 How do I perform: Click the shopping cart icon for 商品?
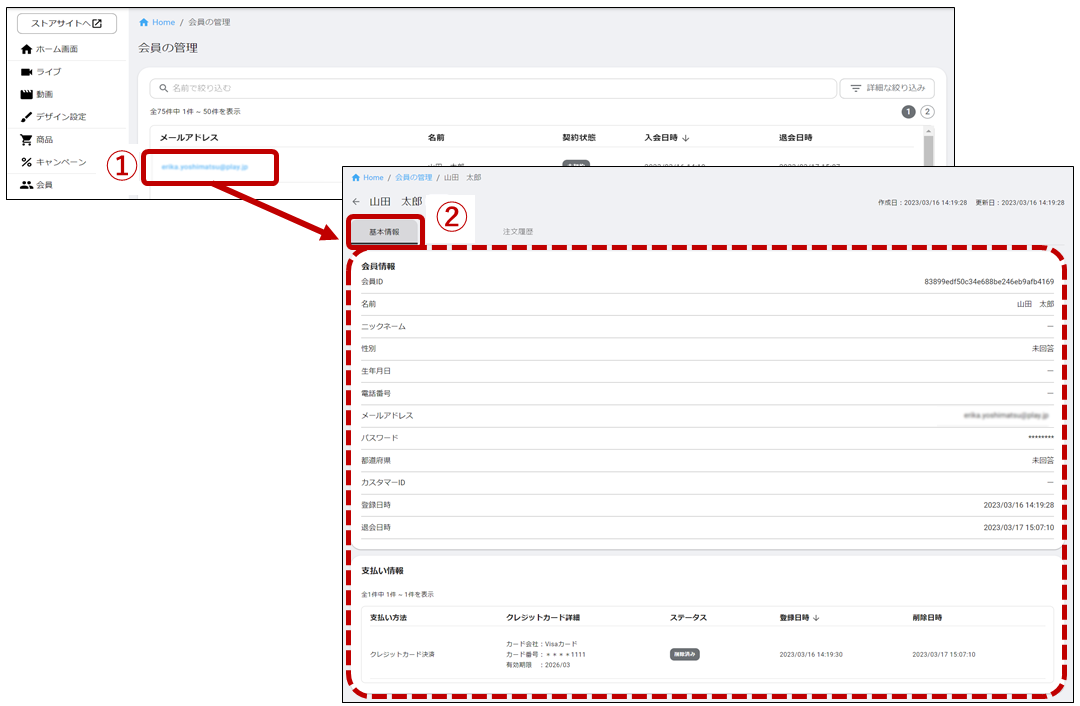(26, 139)
